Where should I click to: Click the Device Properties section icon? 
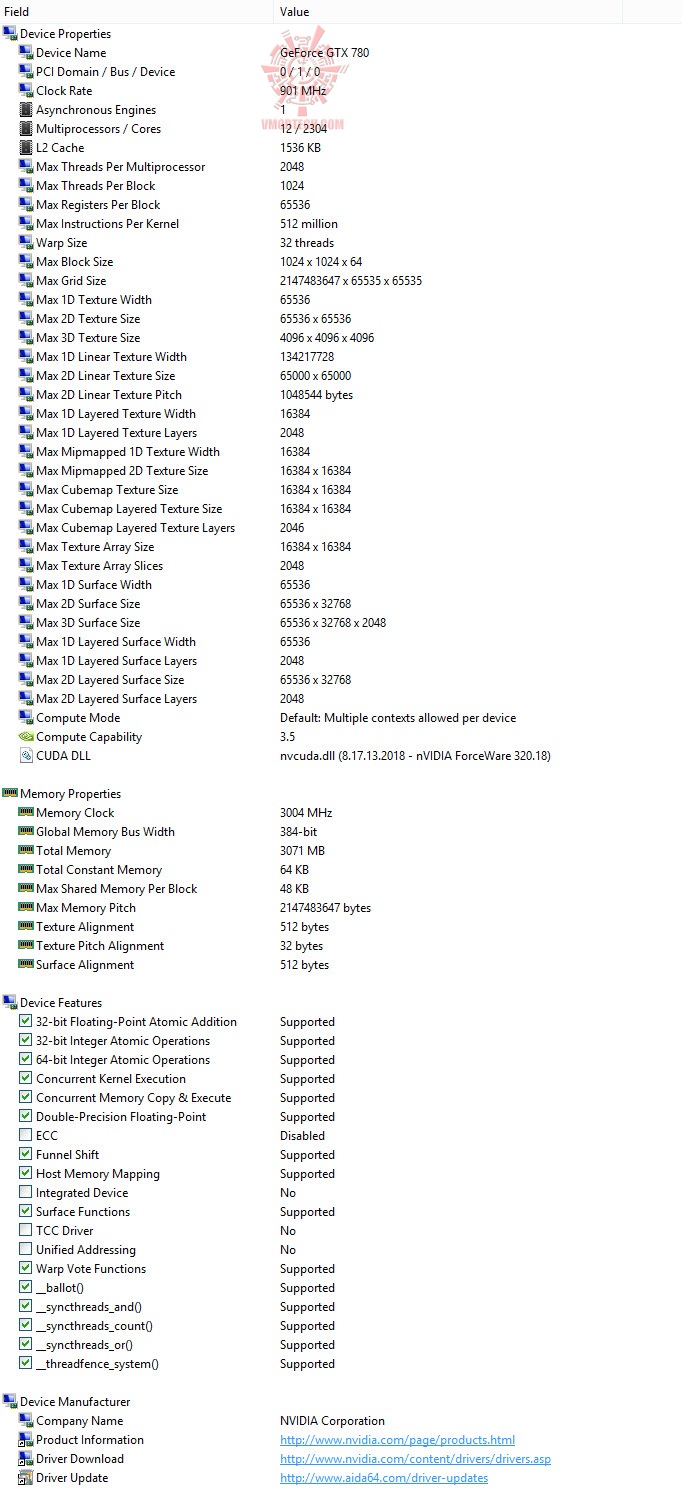click(x=10, y=34)
